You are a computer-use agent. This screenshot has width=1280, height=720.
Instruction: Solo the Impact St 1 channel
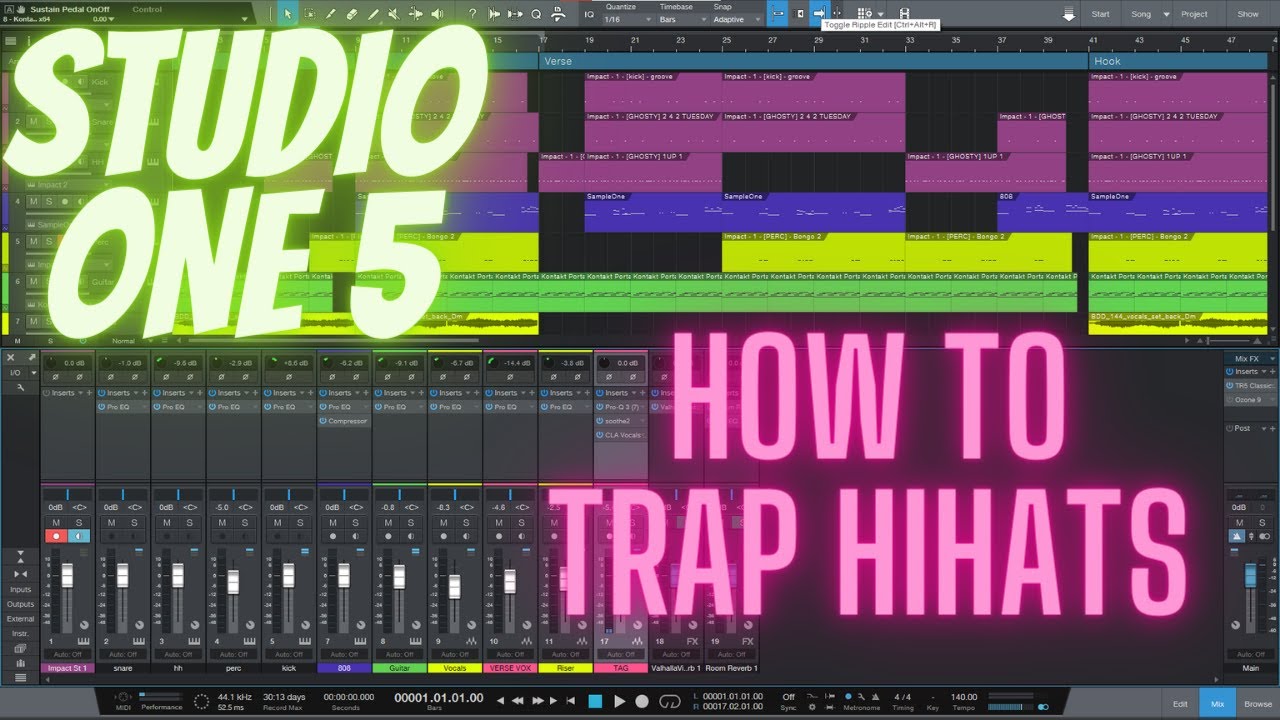(x=79, y=523)
